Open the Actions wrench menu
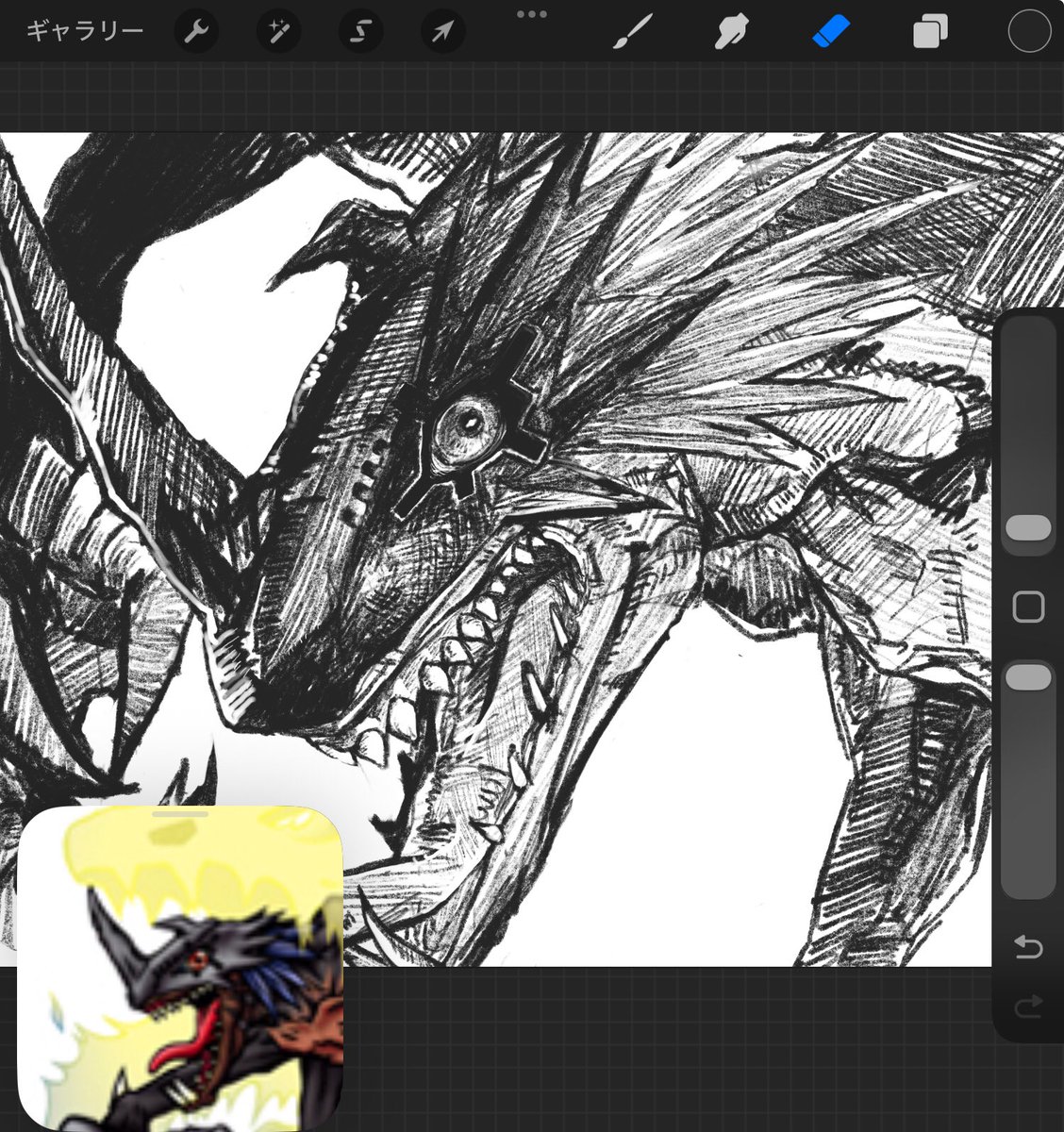 coord(196,32)
